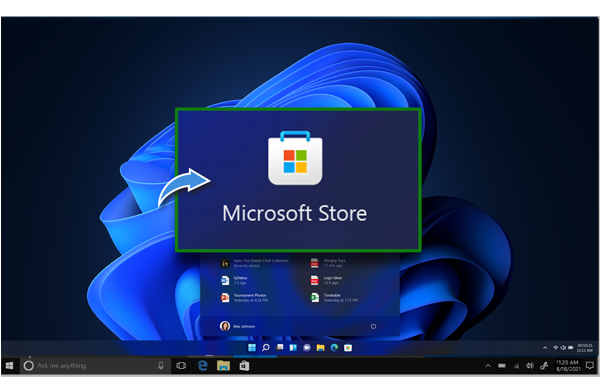Open the Action Center notifications icon
This screenshot has height=392, width=600.
tap(590, 366)
